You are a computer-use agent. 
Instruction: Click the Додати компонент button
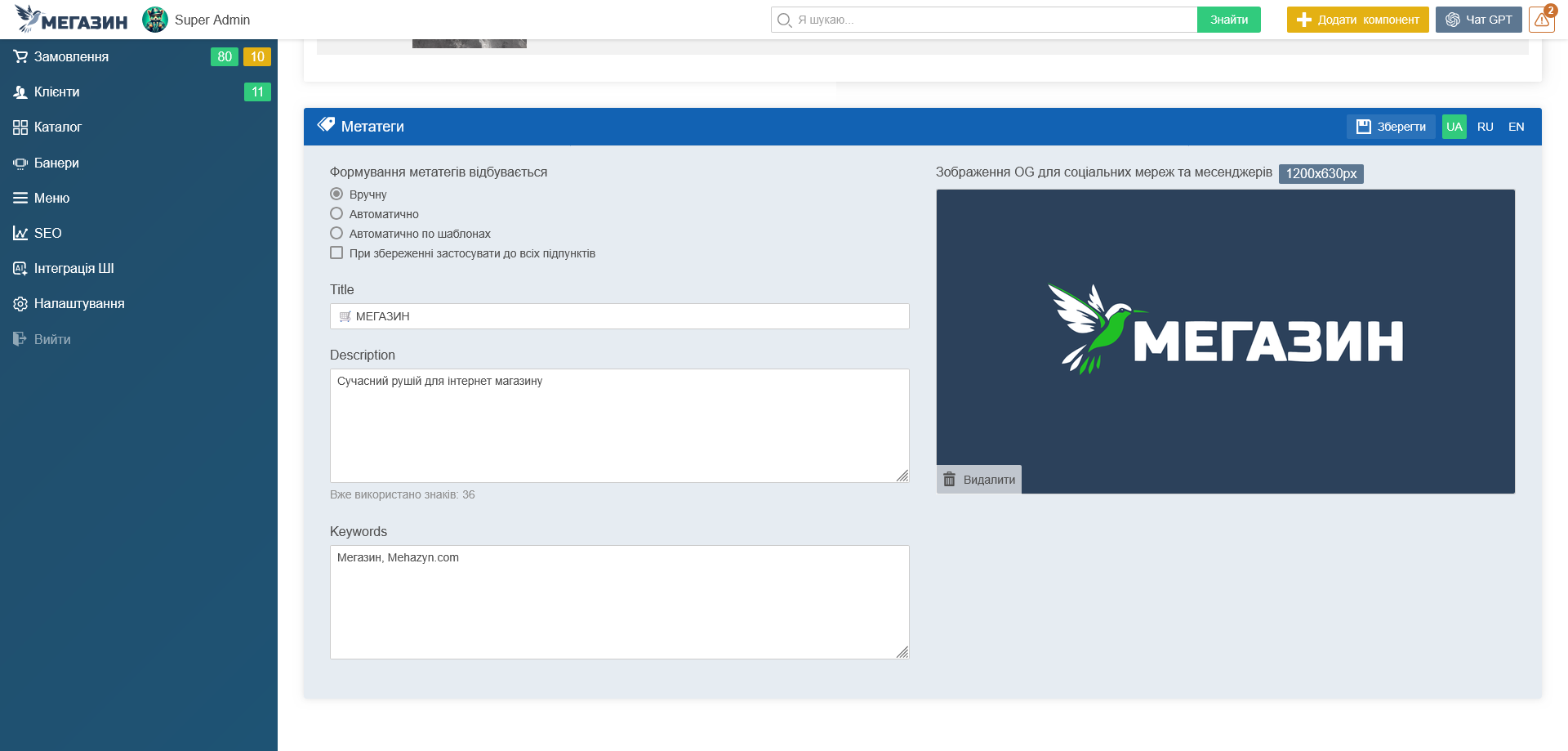pyautogui.click(x=1358, y=20)
